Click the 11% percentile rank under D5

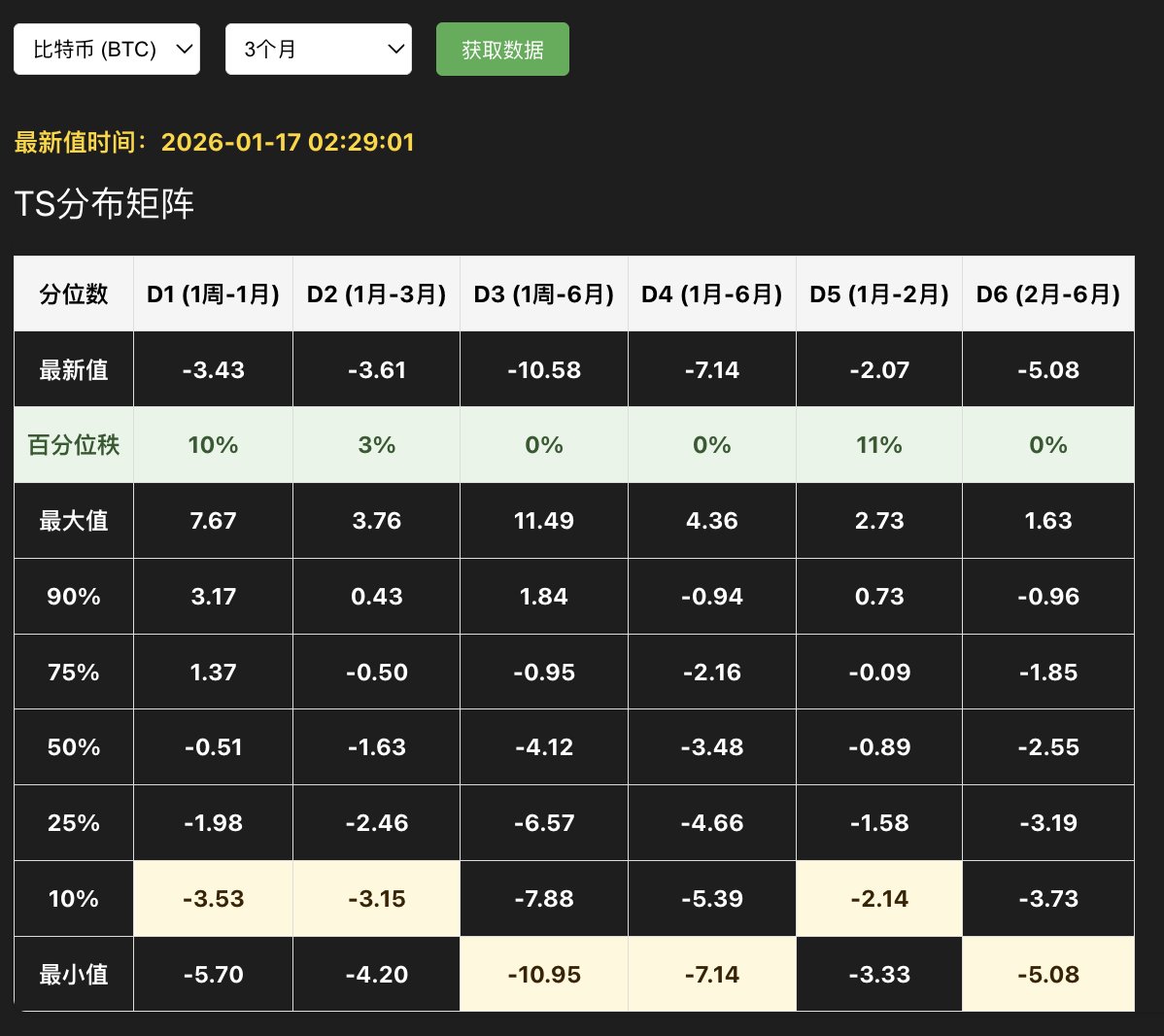(x=878, y=444)
